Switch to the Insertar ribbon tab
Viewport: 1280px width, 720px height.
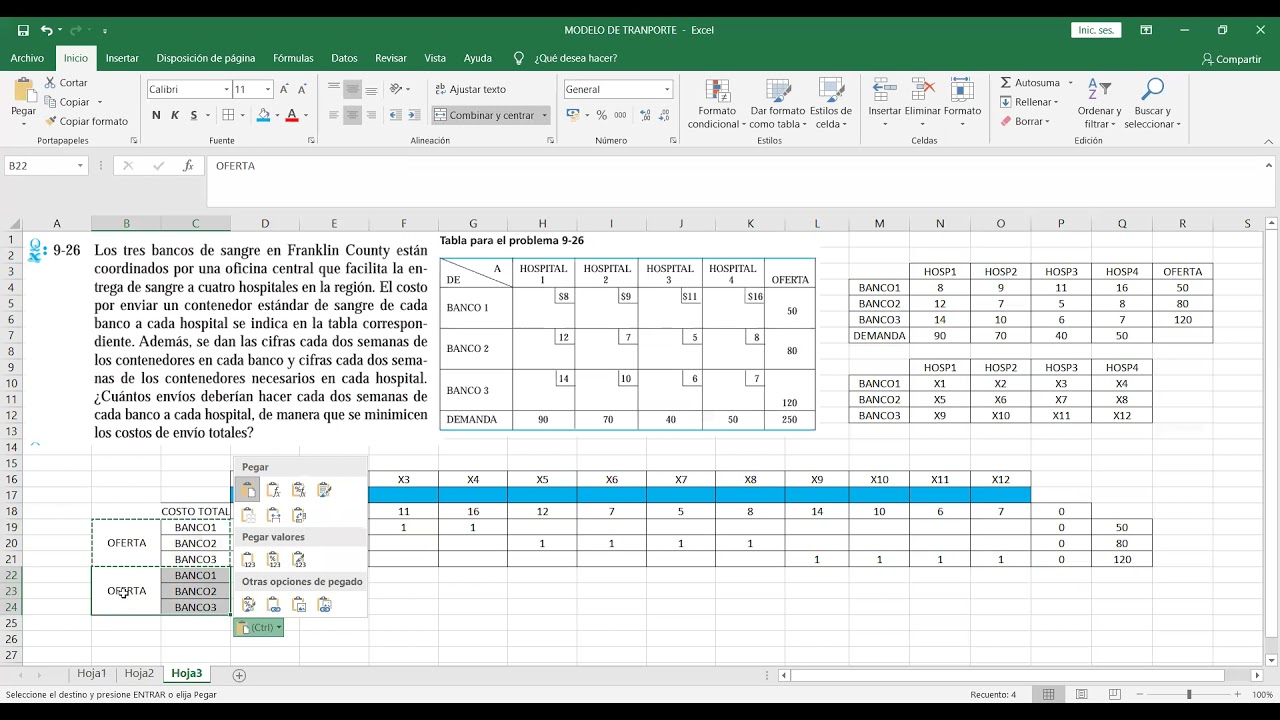[123, 58]
